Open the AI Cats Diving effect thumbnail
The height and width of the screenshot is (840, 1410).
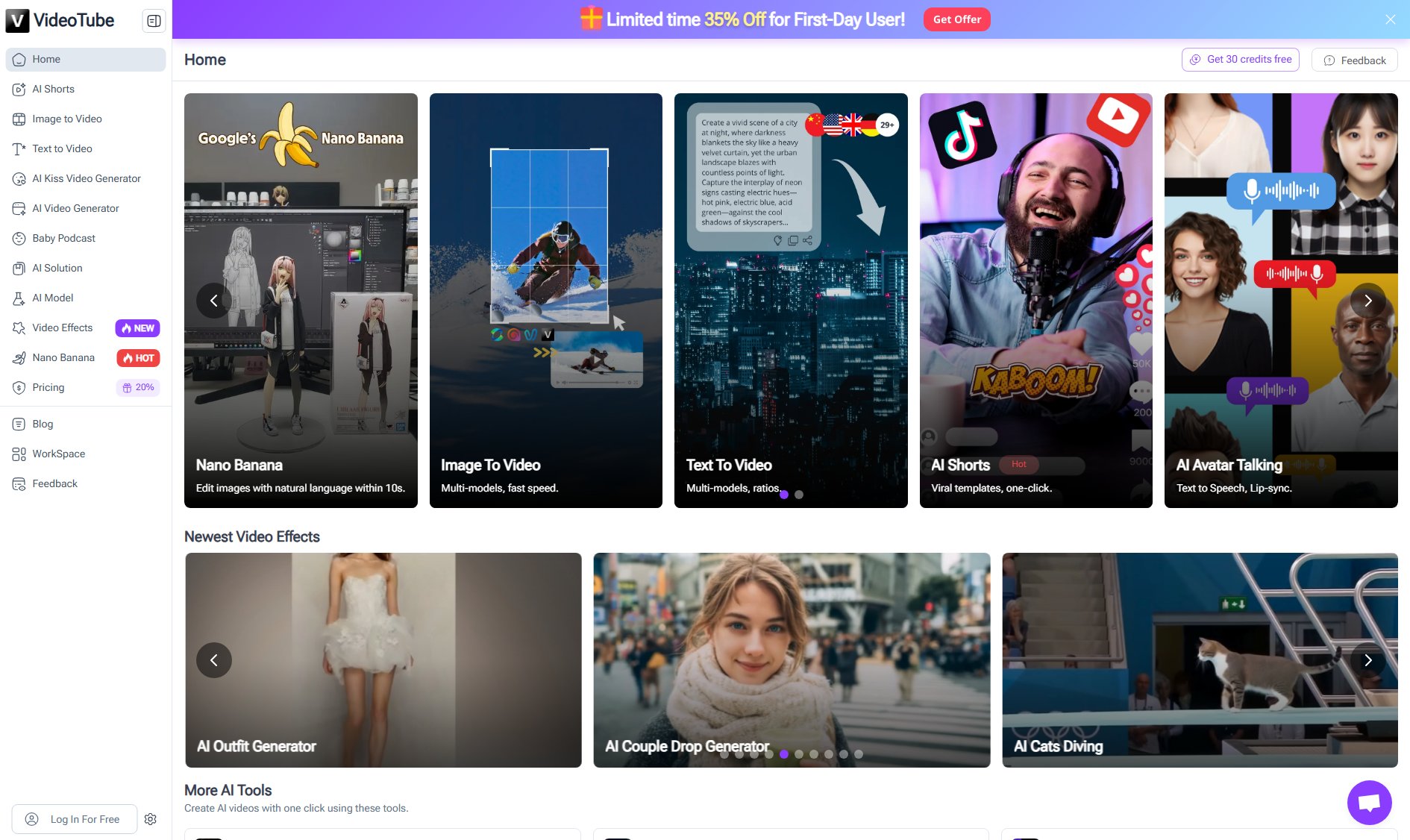point(1200,659)
